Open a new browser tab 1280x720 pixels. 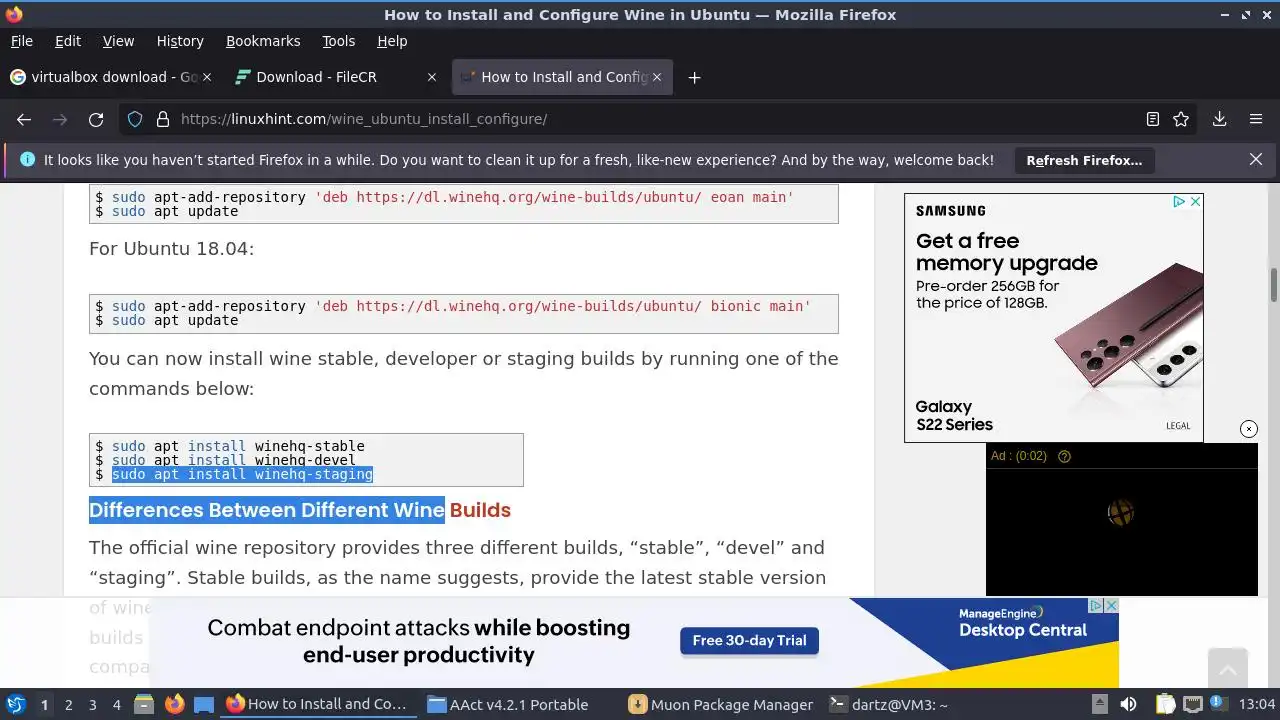[x=694, y=77]
